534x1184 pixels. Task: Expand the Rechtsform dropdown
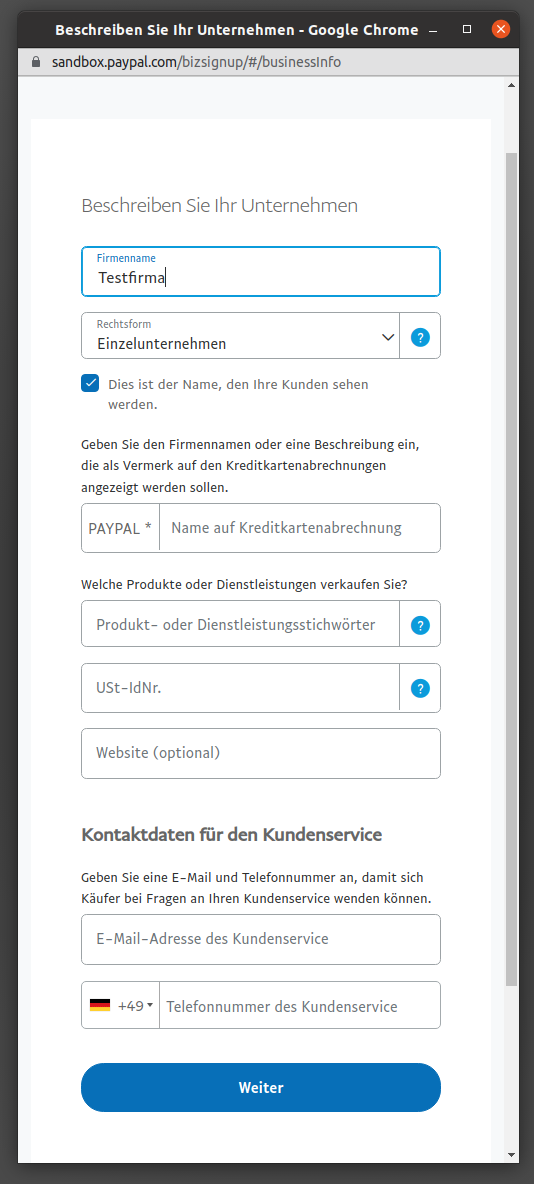(x=240, y=336)
